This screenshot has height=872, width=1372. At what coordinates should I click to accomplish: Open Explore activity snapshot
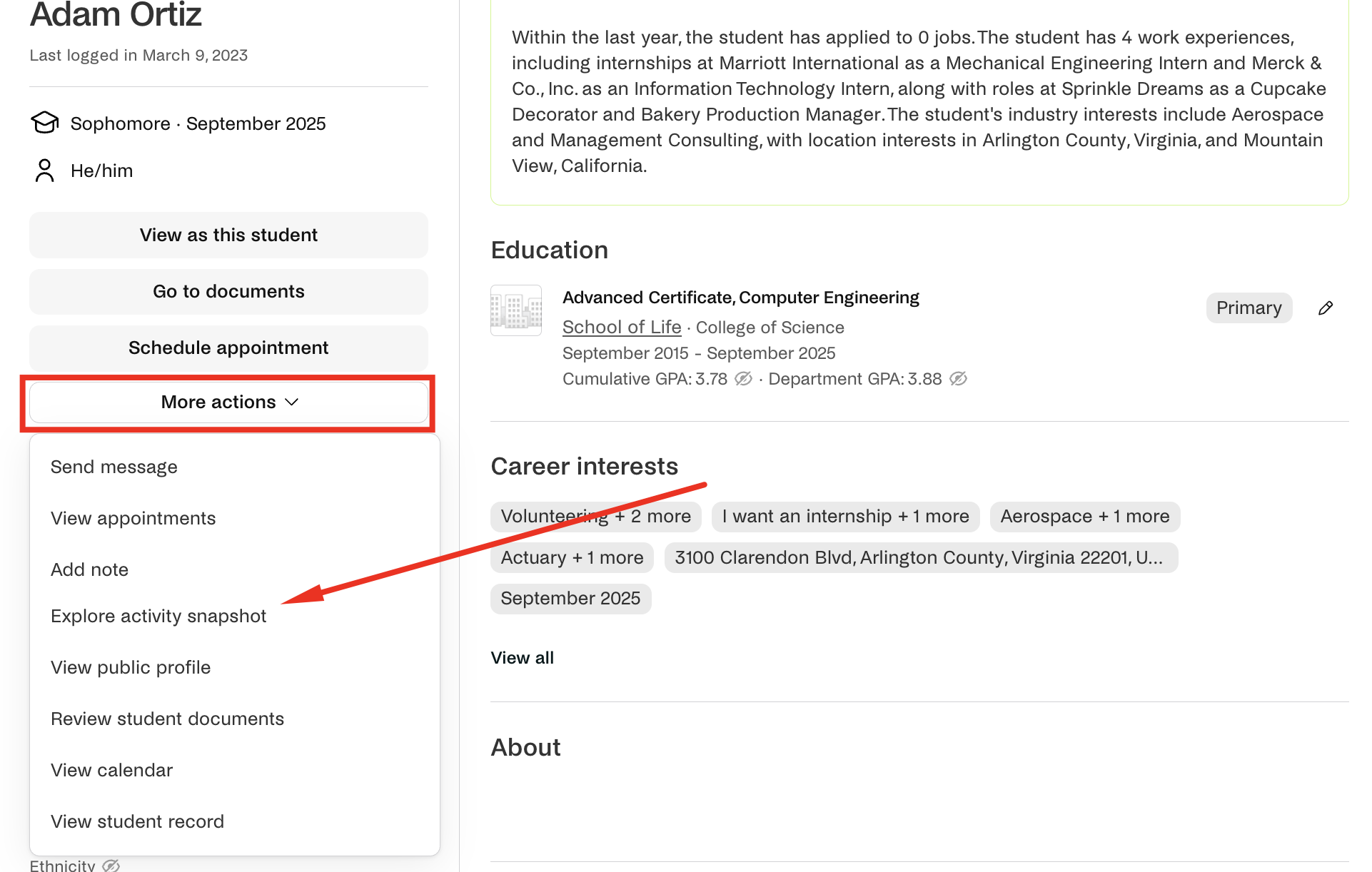click(x=158, y=616)
